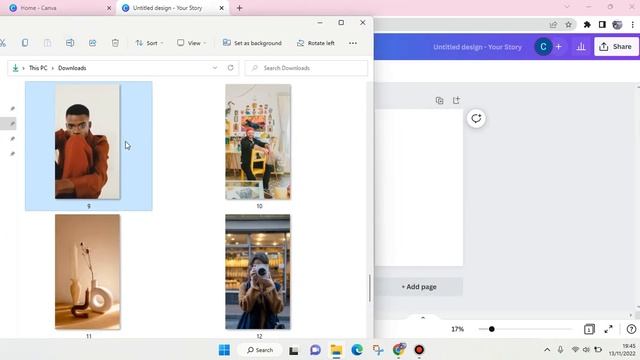Viewport: 640px width, 360px height.
Task: Open the See more ellipsis menu
Action: point(353,43)
